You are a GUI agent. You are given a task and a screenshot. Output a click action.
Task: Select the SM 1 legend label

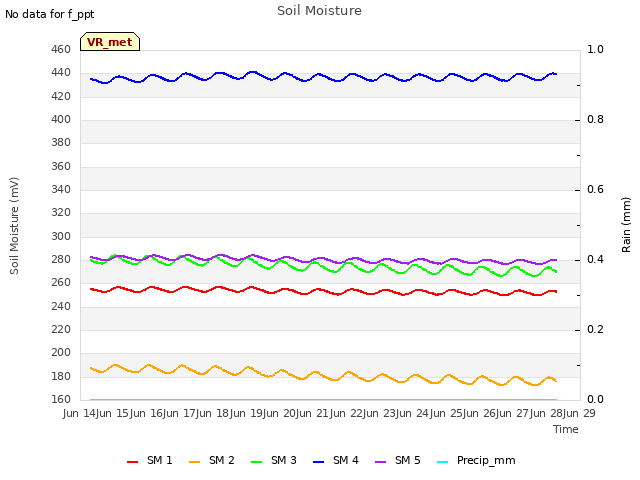(160, 460)
